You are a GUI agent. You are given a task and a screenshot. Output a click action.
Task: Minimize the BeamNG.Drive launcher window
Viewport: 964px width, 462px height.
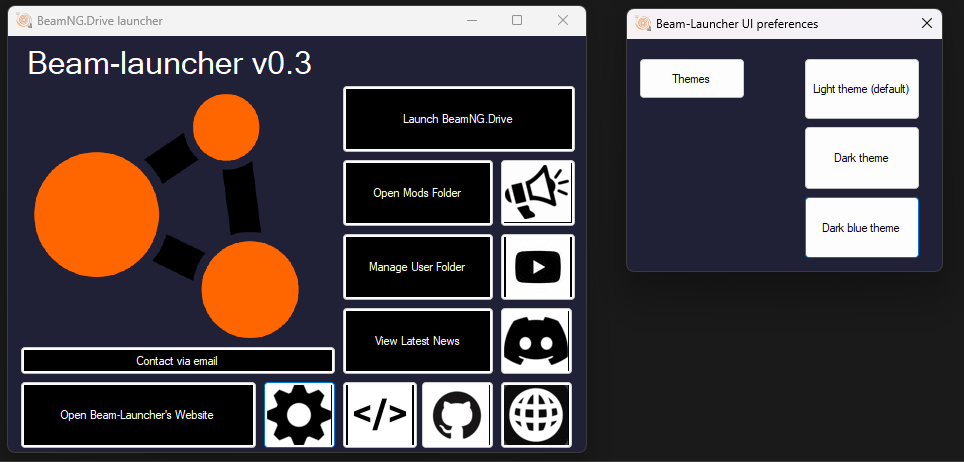pyautogui.click(x=472, y=20)
